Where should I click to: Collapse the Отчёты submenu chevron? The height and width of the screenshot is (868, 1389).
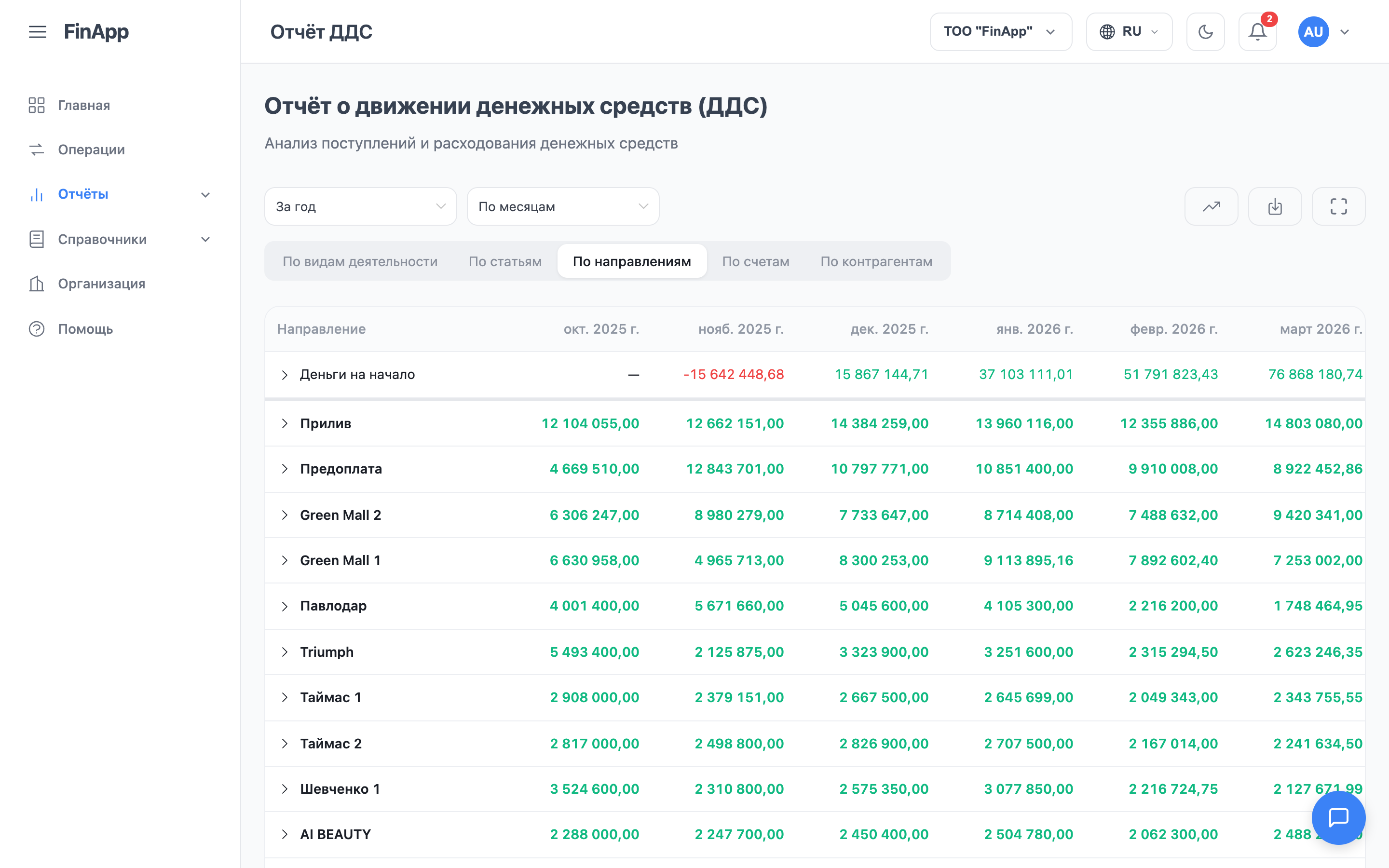pyautogui.click(x=205, y=195)
